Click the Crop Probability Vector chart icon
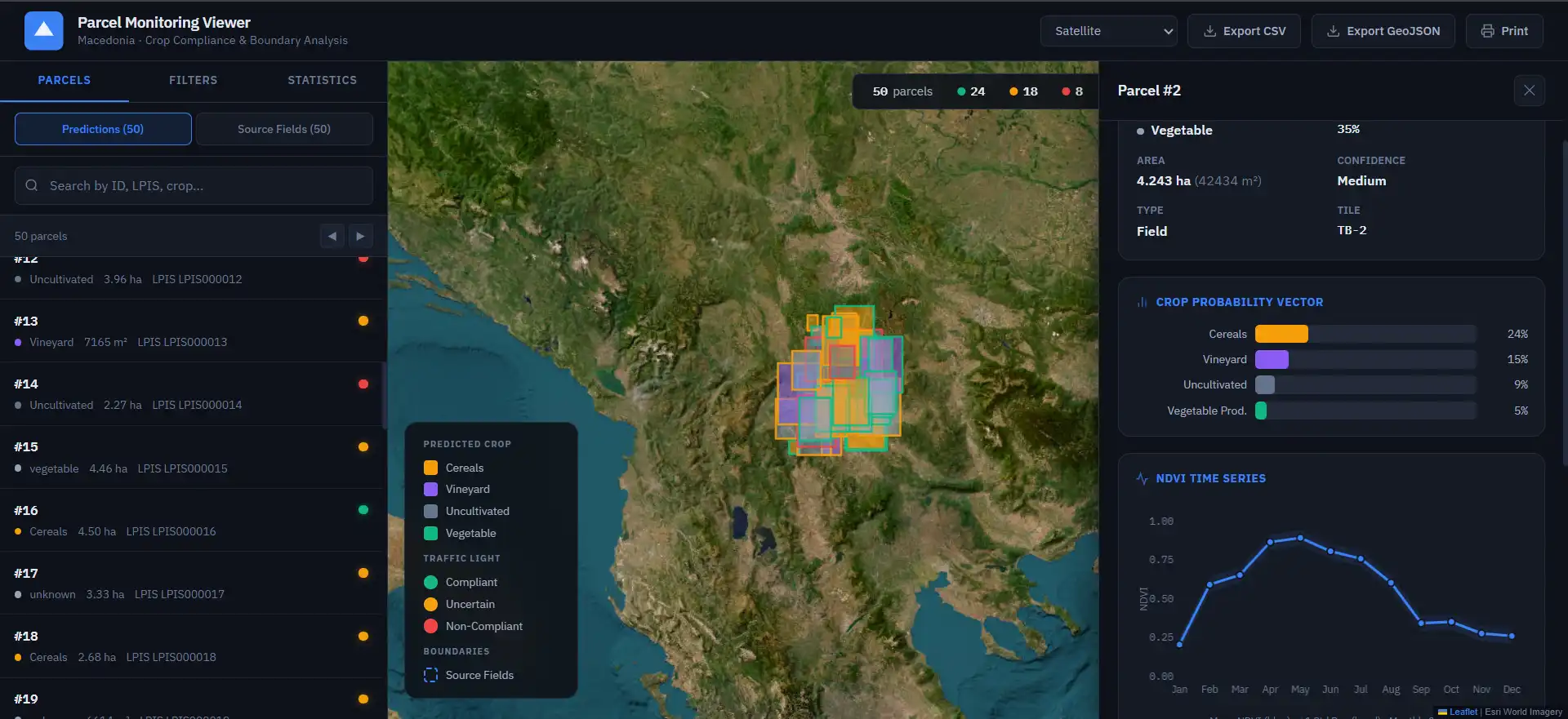The image size is (1568, 719). pyautogui.click(x=1142, y=302)
